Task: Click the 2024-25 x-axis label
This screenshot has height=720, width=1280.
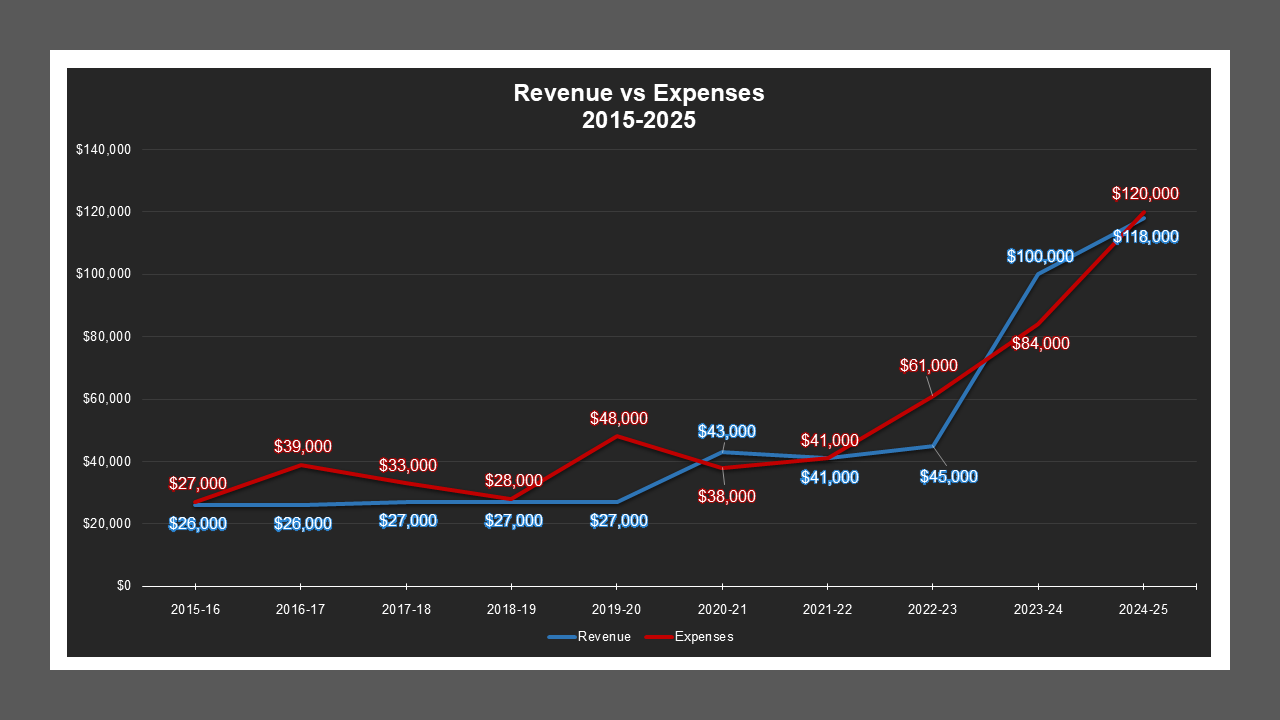Action: (1143, 609)
